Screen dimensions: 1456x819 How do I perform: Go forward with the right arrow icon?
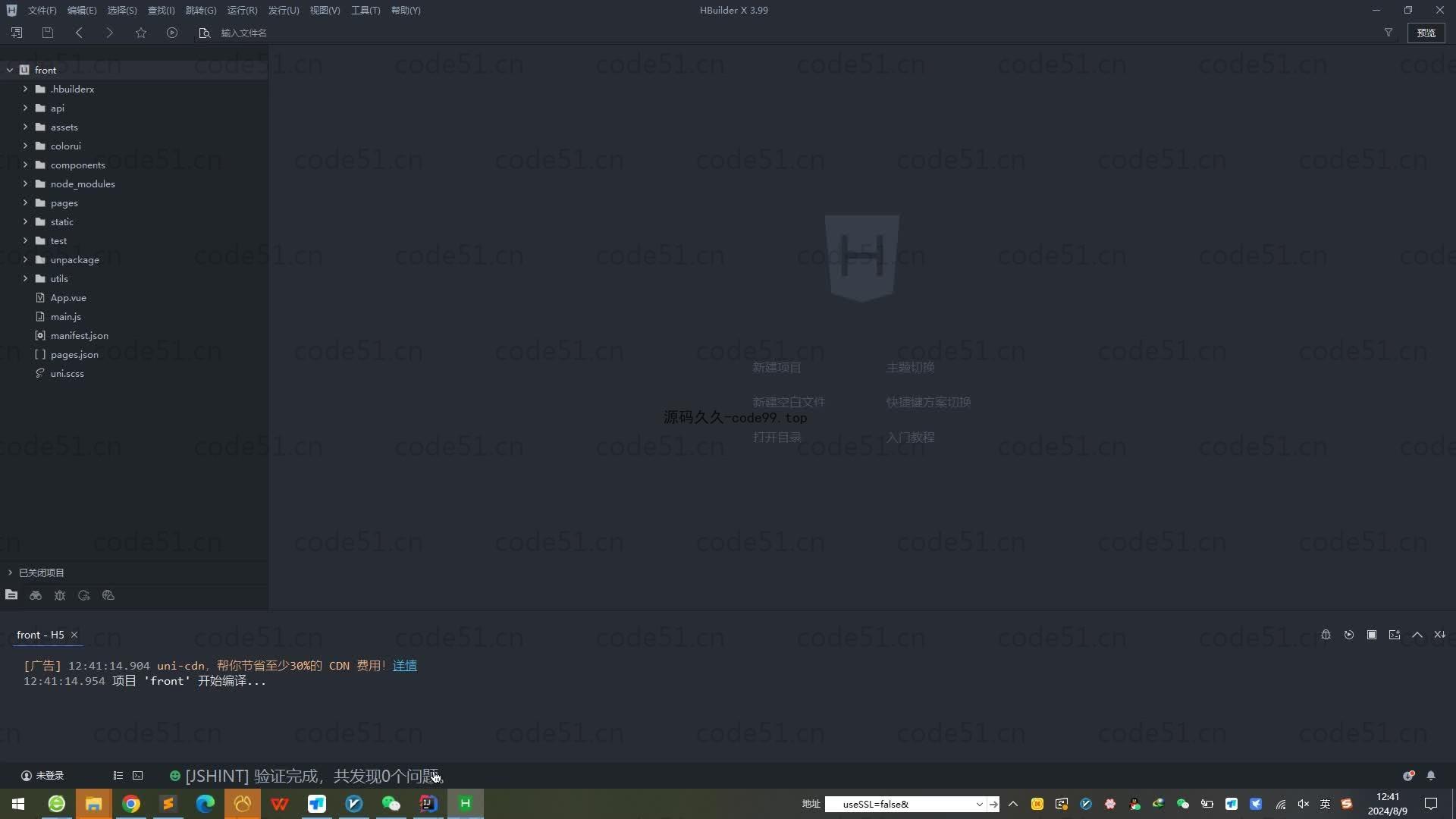(109, 33)
